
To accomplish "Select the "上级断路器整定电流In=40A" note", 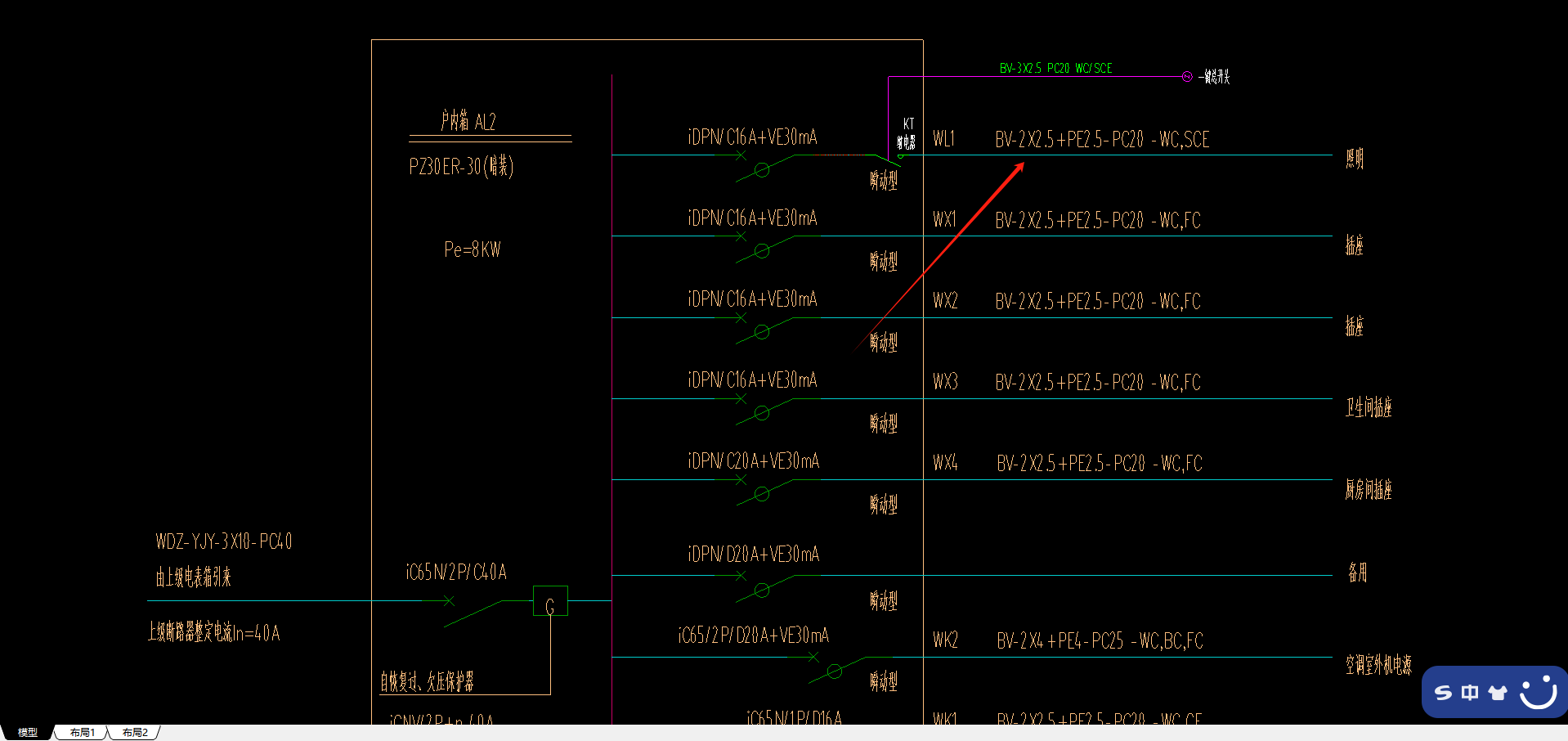I will pyautogui.click(x=214, y=632).
